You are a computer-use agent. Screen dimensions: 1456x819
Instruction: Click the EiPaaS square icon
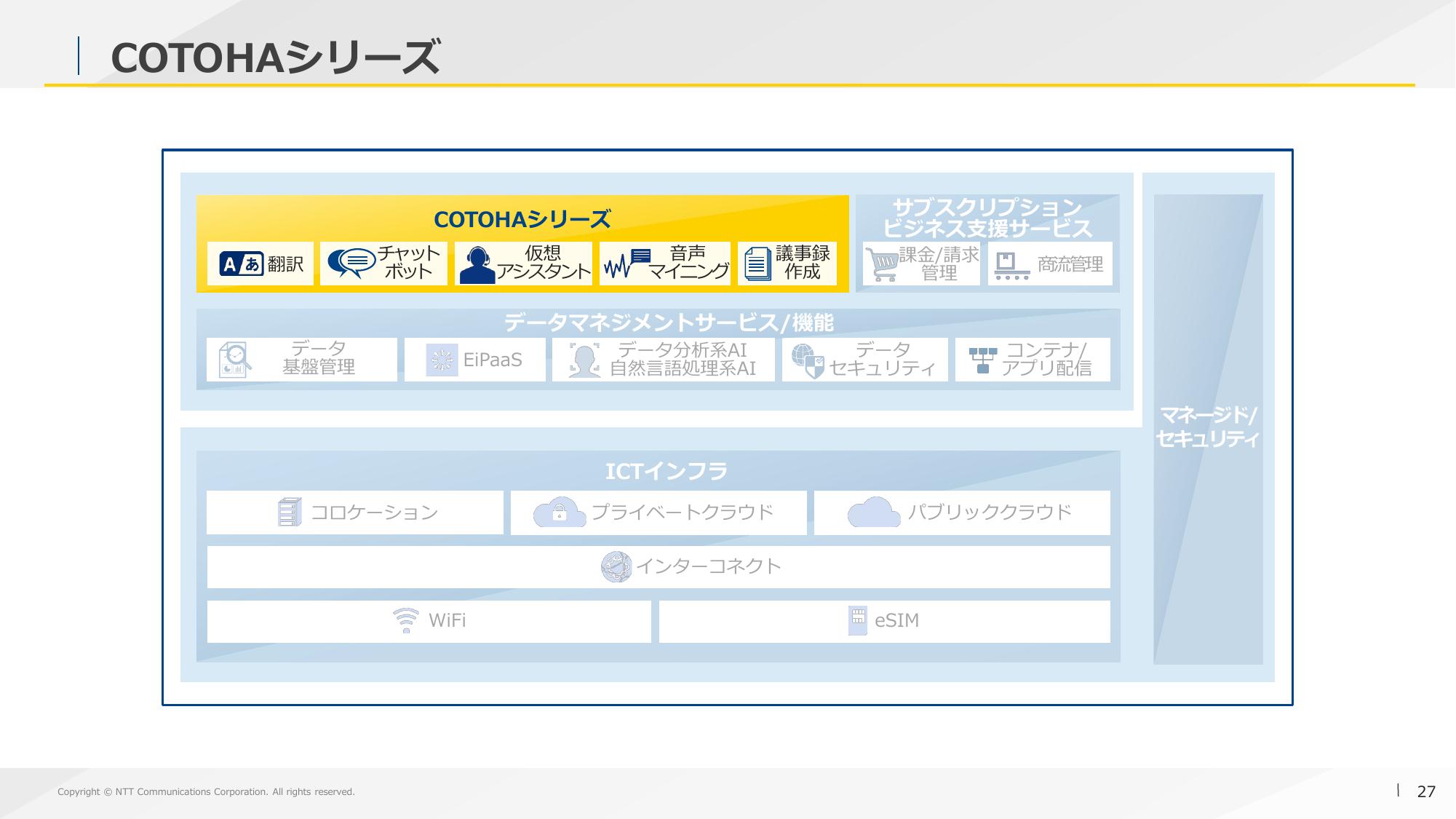[x=442, y=360]
